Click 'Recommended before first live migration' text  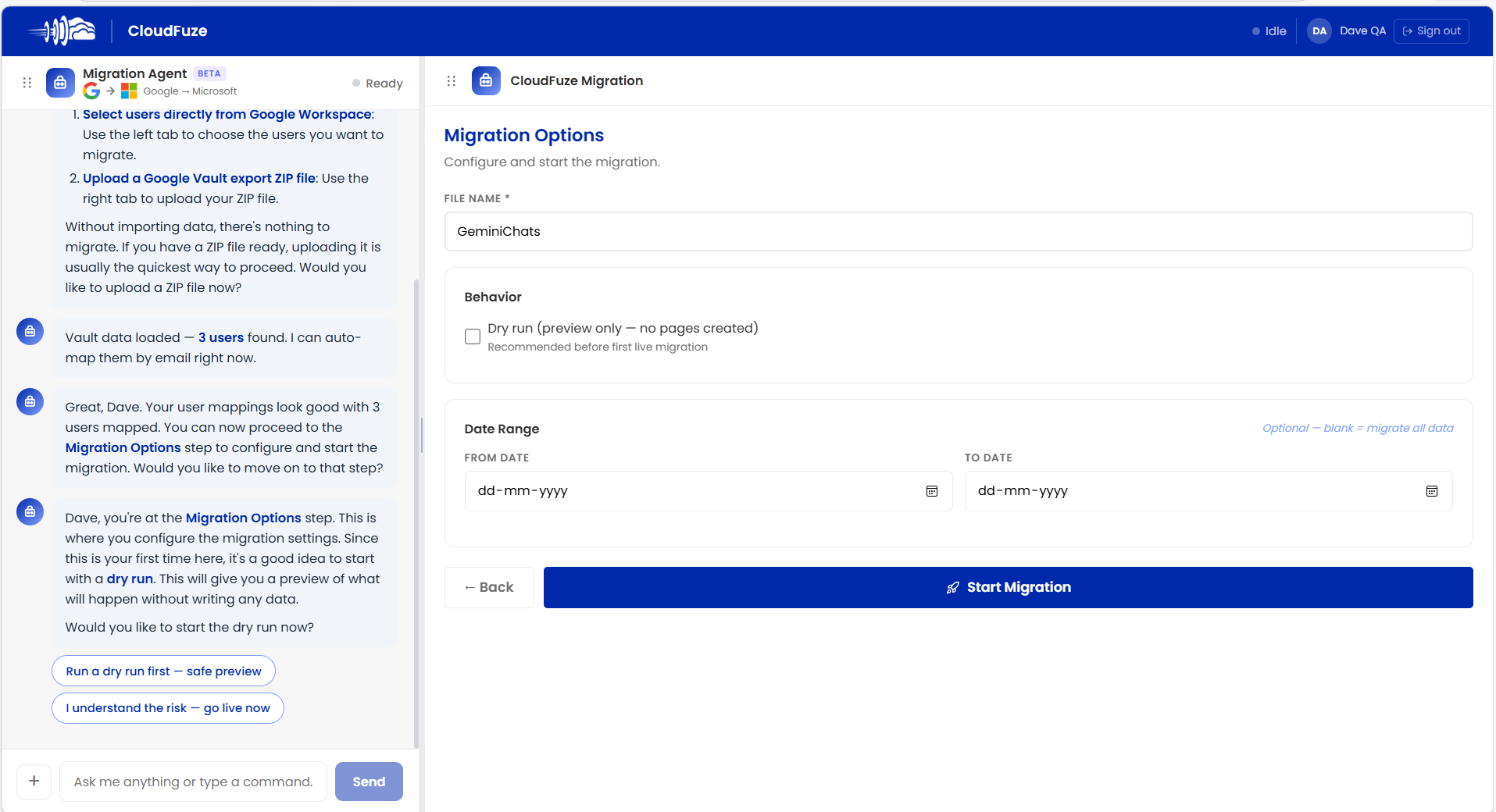point(598,347)
